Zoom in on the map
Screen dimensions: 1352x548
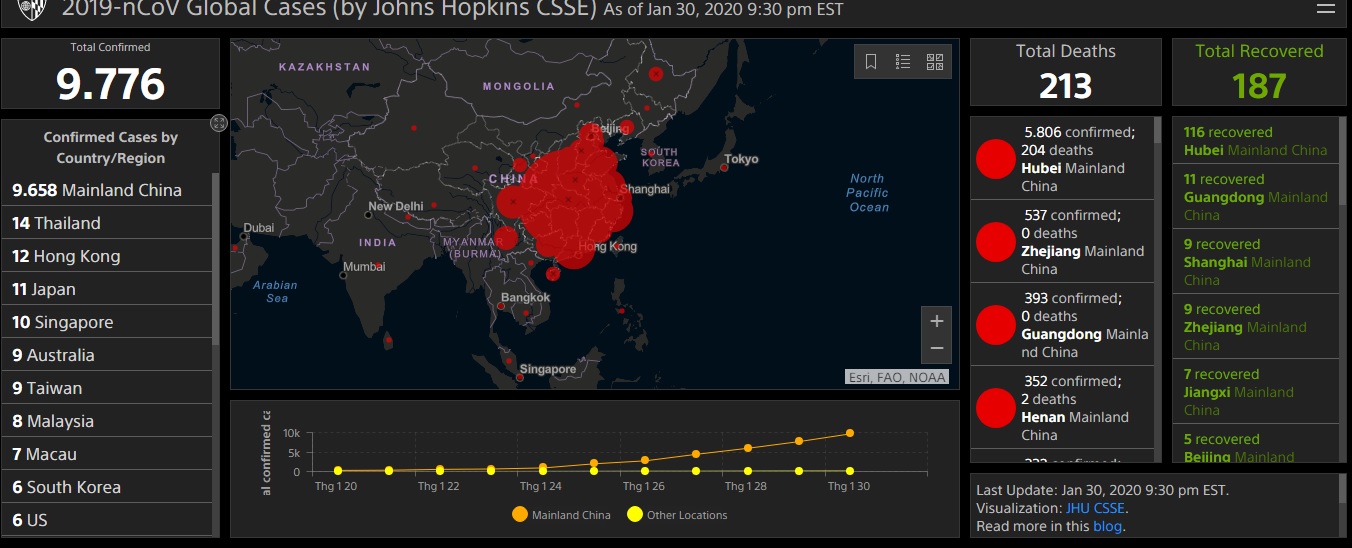pyautogui.click(x=936, y=321)
